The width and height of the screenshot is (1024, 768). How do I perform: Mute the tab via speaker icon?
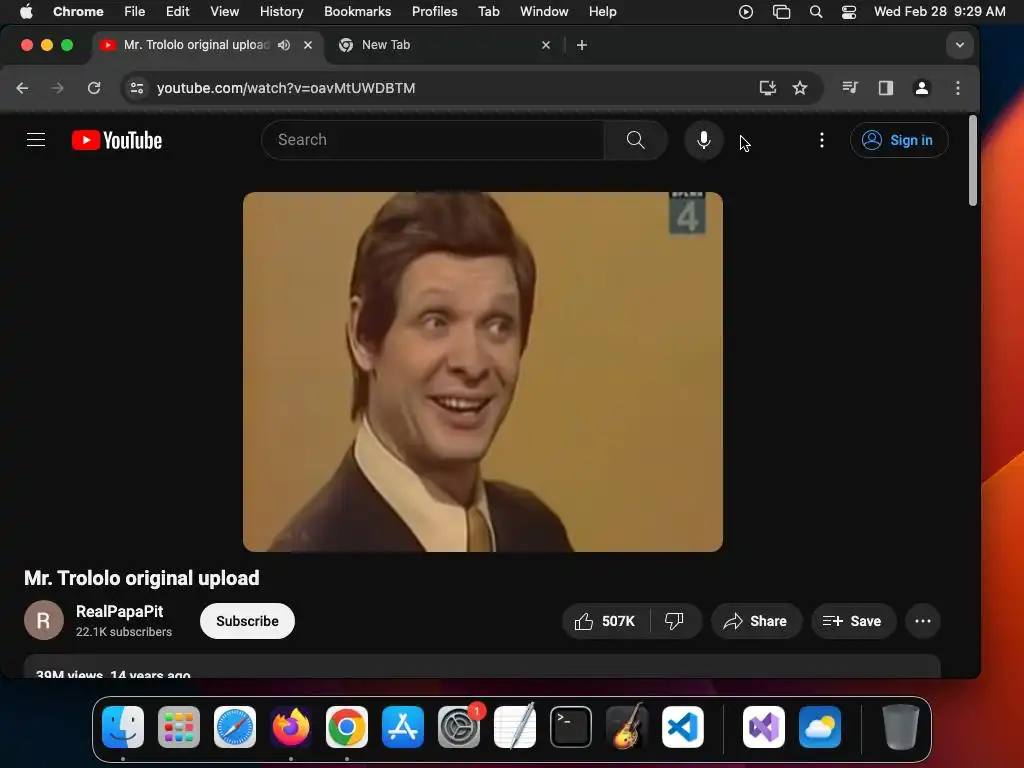(x=283, y=45)
